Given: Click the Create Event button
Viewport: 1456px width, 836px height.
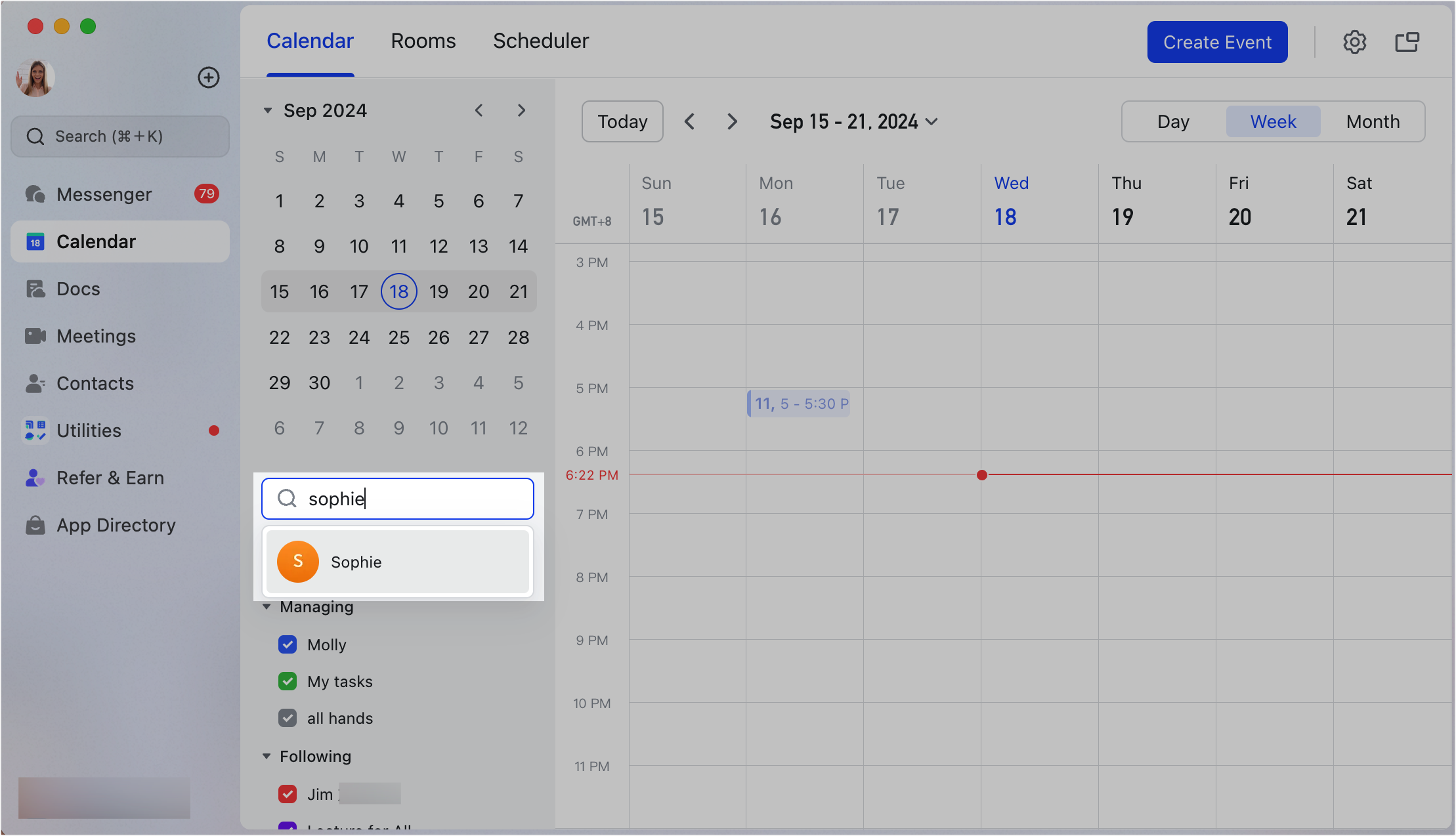Looking at the screenshot, I should tap(1216, 41).
